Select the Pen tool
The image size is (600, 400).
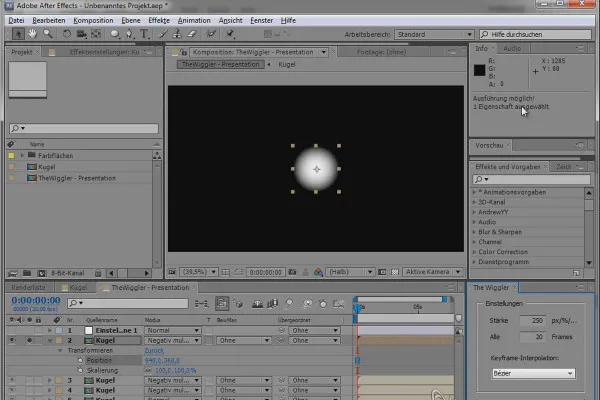[x=130, y=34]
